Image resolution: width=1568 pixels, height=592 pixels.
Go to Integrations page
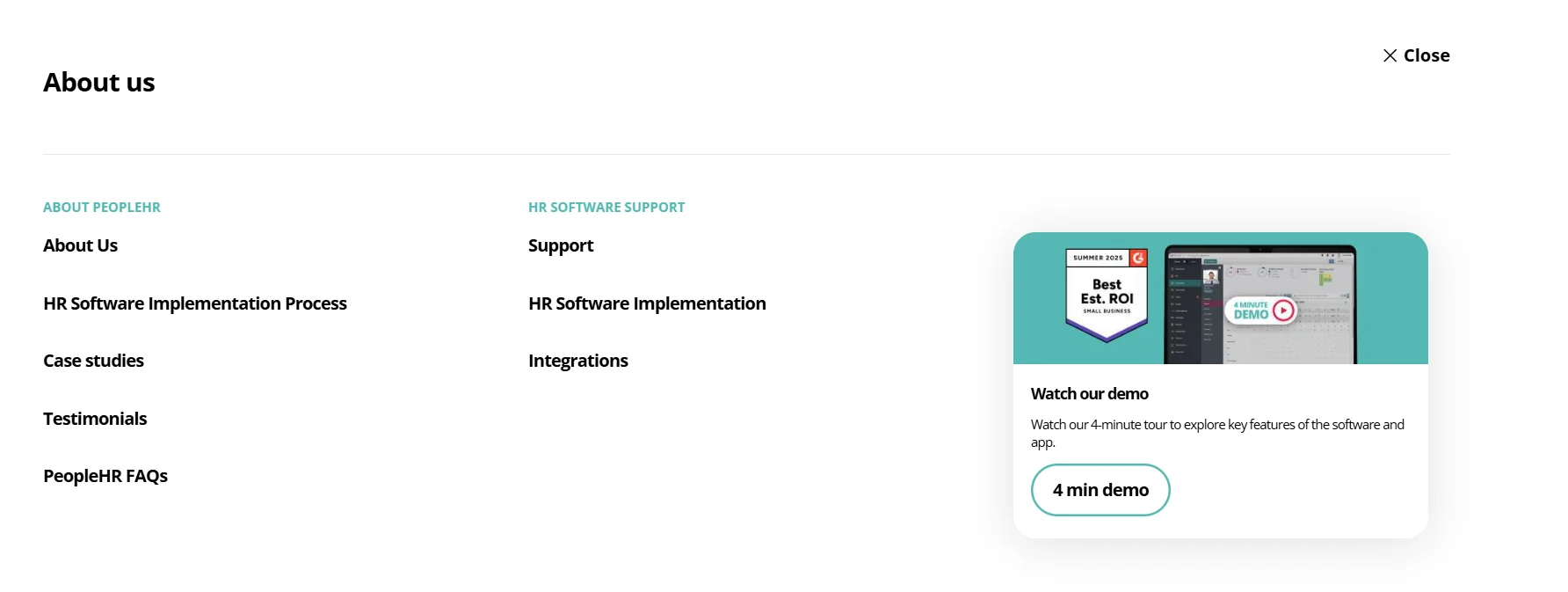[x=578, y=361]
